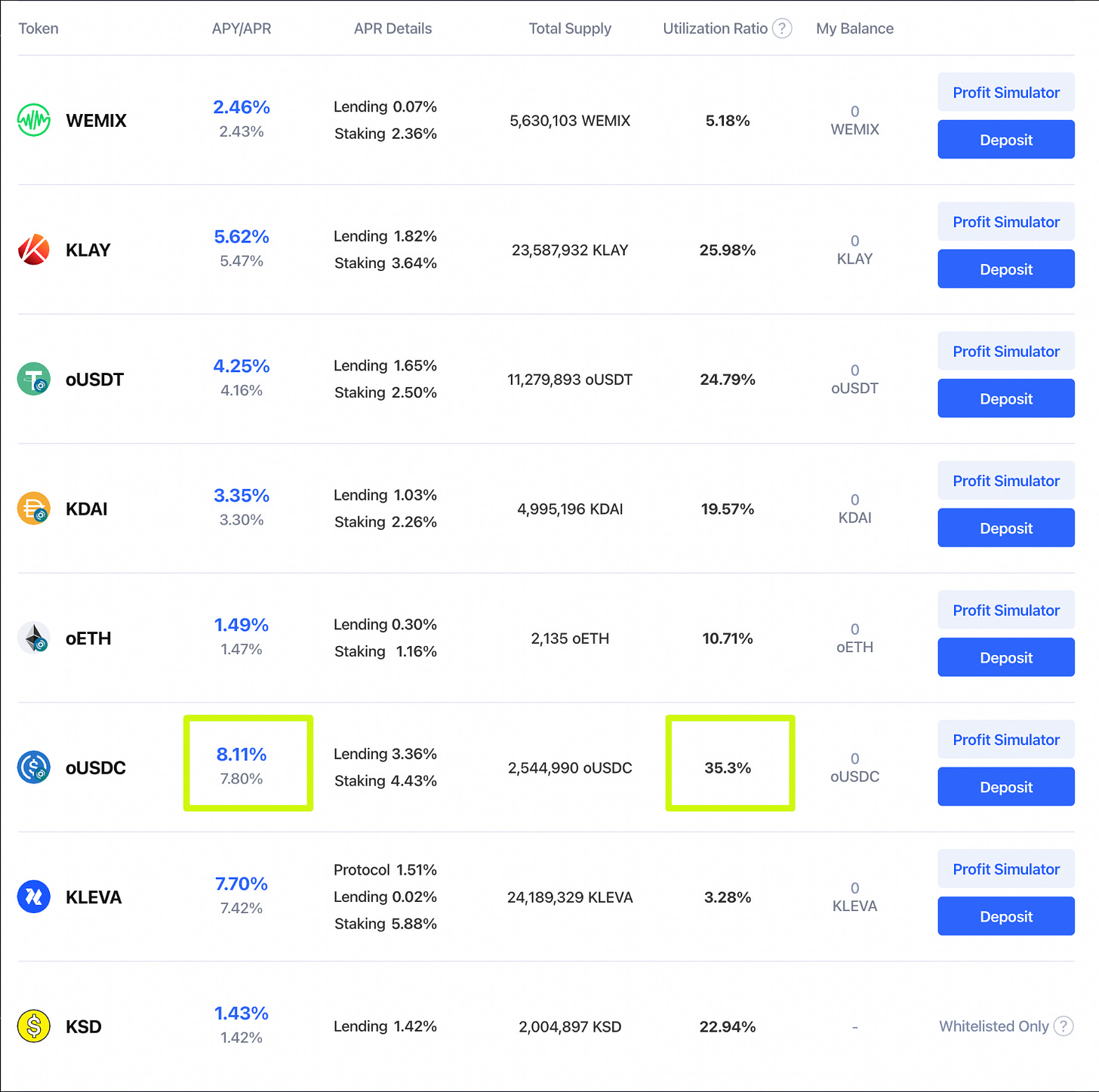The image size is (1099, 1092).
Task: Select the oUSDC token name
Action: pyautogui.click(x=96, y=767)
